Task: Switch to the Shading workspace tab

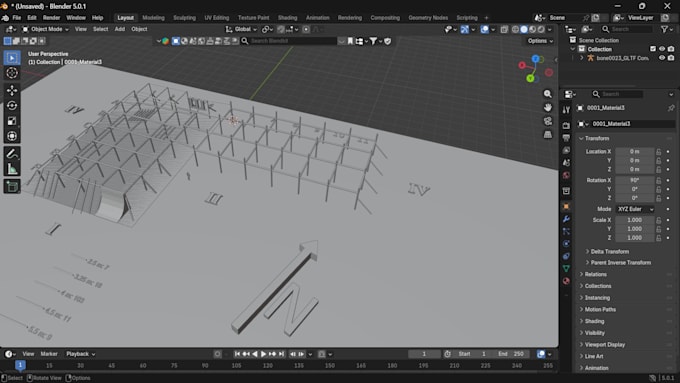Action: click(288, 18)
